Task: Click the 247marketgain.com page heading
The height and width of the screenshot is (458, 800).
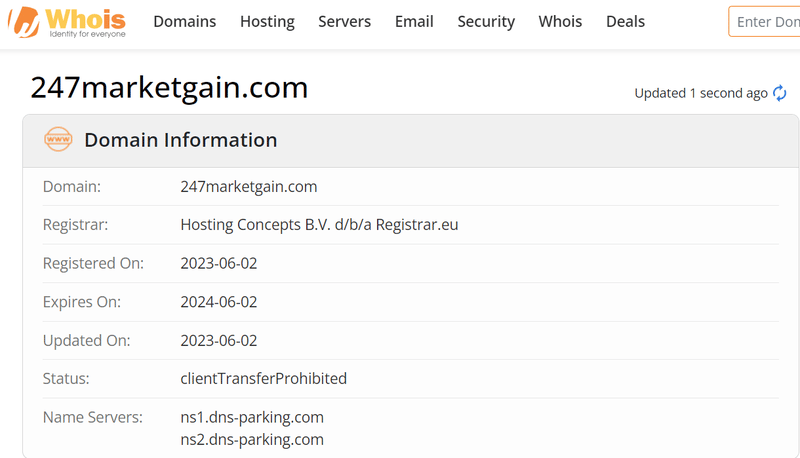Action: (169, 87)
